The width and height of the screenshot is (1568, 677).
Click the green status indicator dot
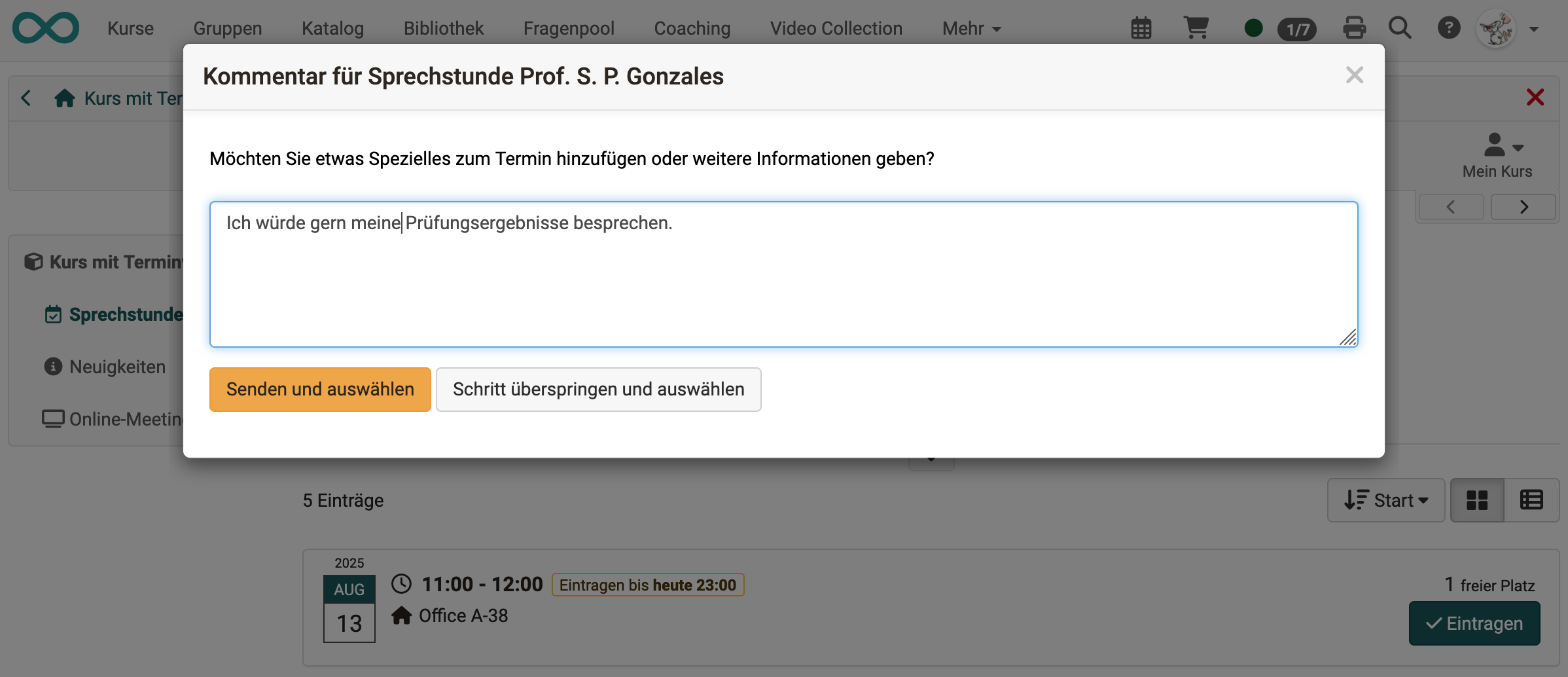(x=1254, y=27)
